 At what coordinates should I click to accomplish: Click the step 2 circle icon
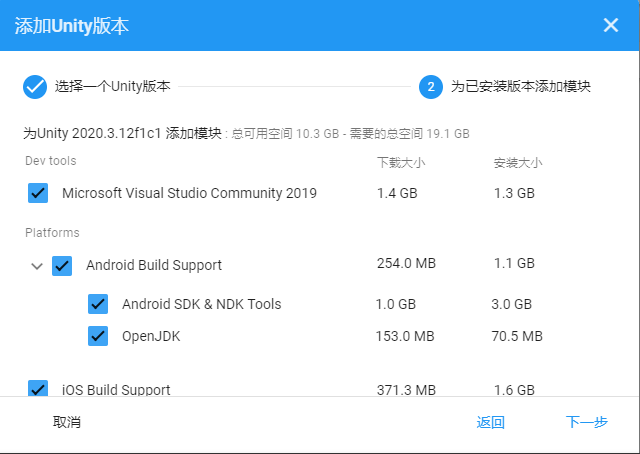431,87
